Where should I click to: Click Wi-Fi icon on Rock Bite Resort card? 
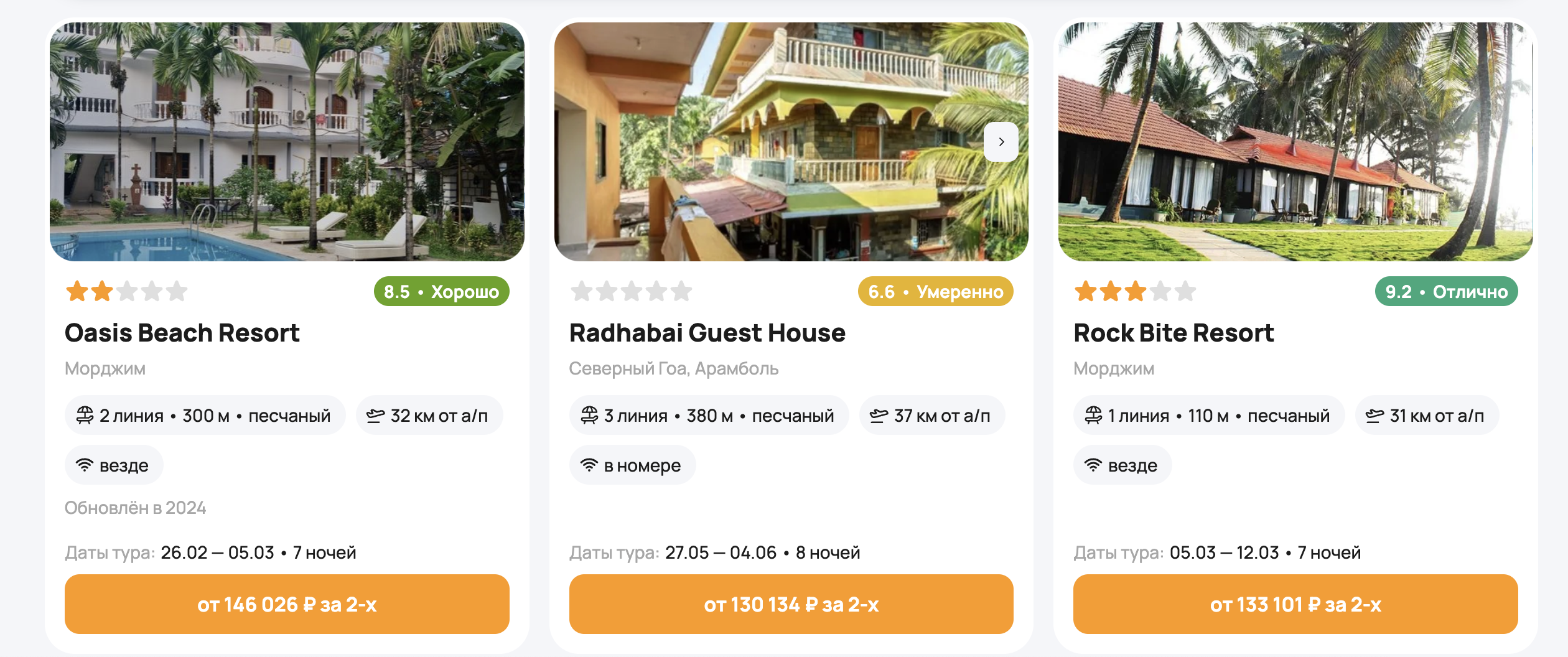1093,465
